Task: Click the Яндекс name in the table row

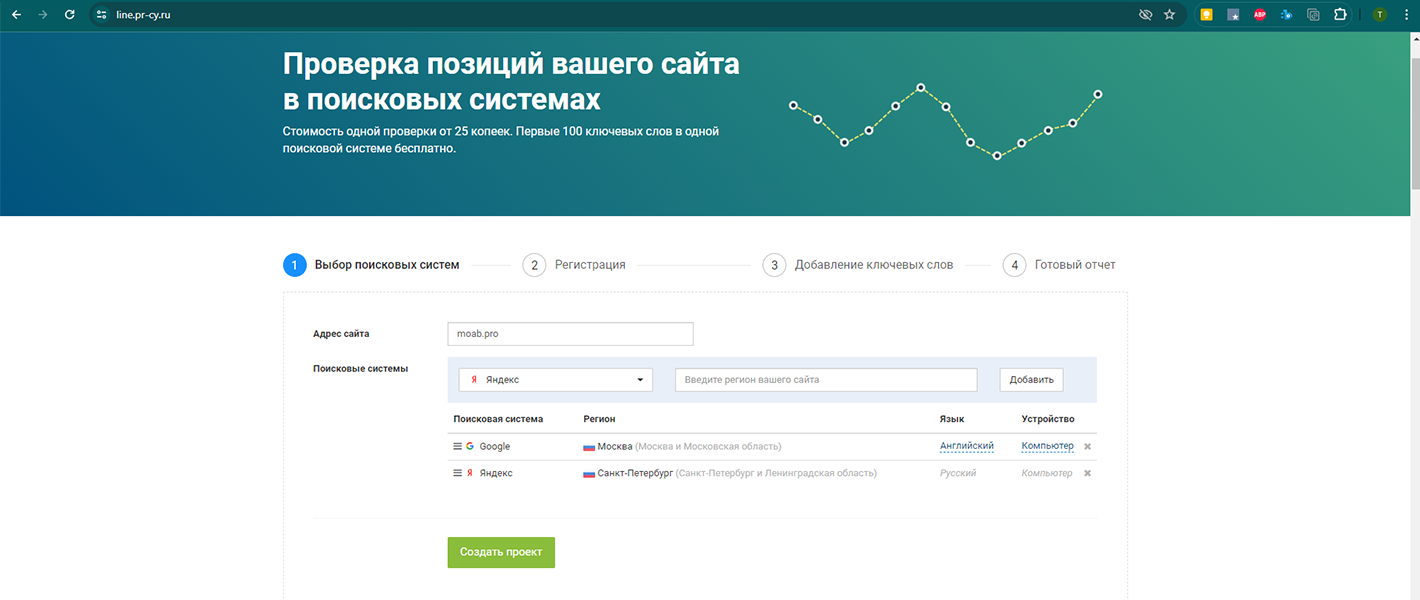Action: [496, 473]
